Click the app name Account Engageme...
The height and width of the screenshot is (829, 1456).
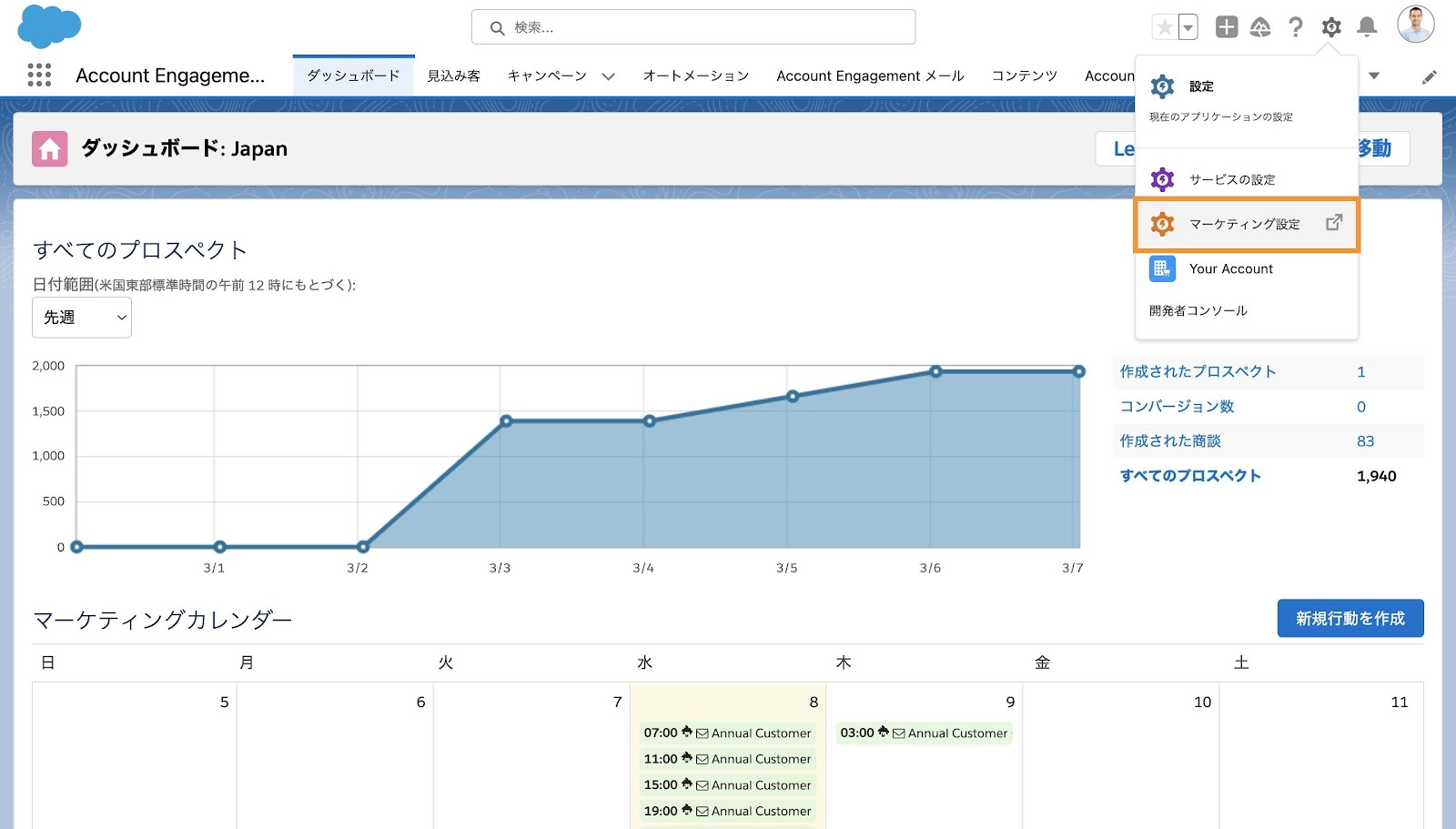pos(170,76)
